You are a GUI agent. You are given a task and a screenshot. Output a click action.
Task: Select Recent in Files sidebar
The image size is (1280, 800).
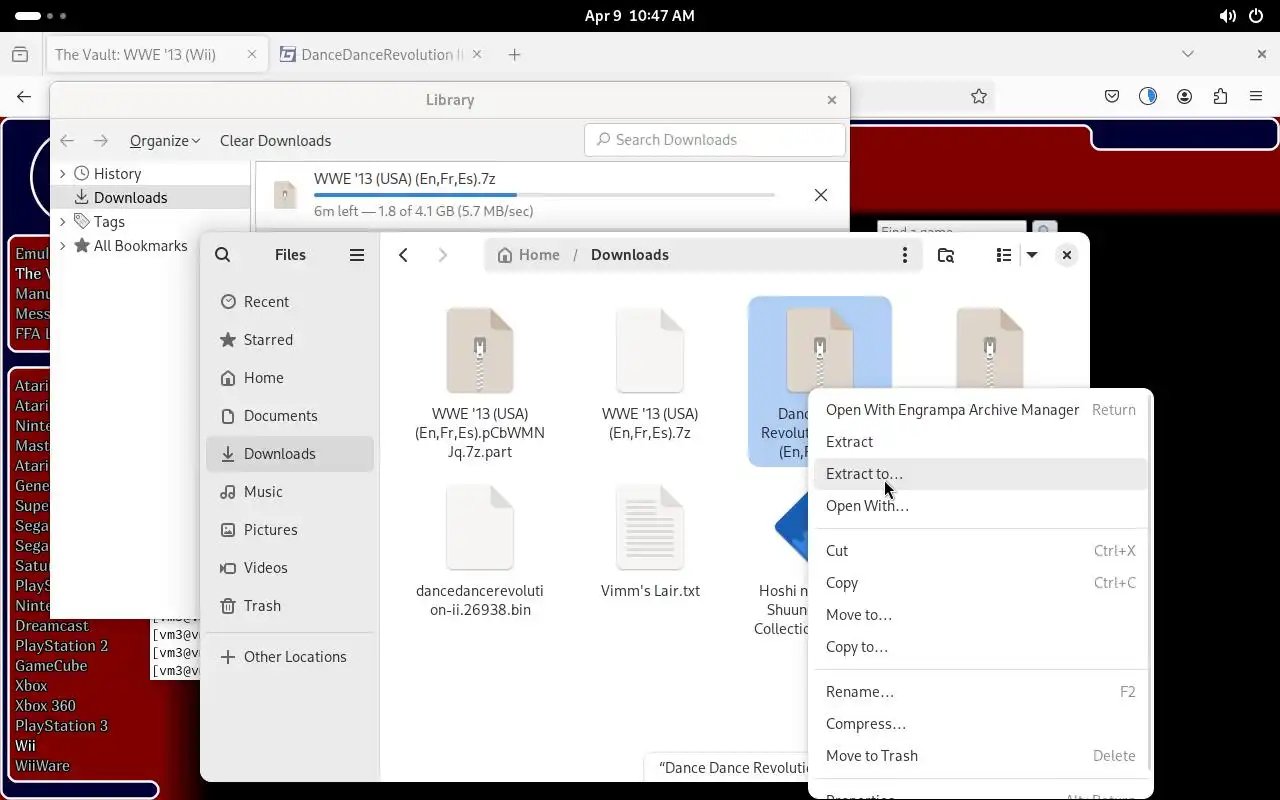pyautogui.click(x=290, y=302)
